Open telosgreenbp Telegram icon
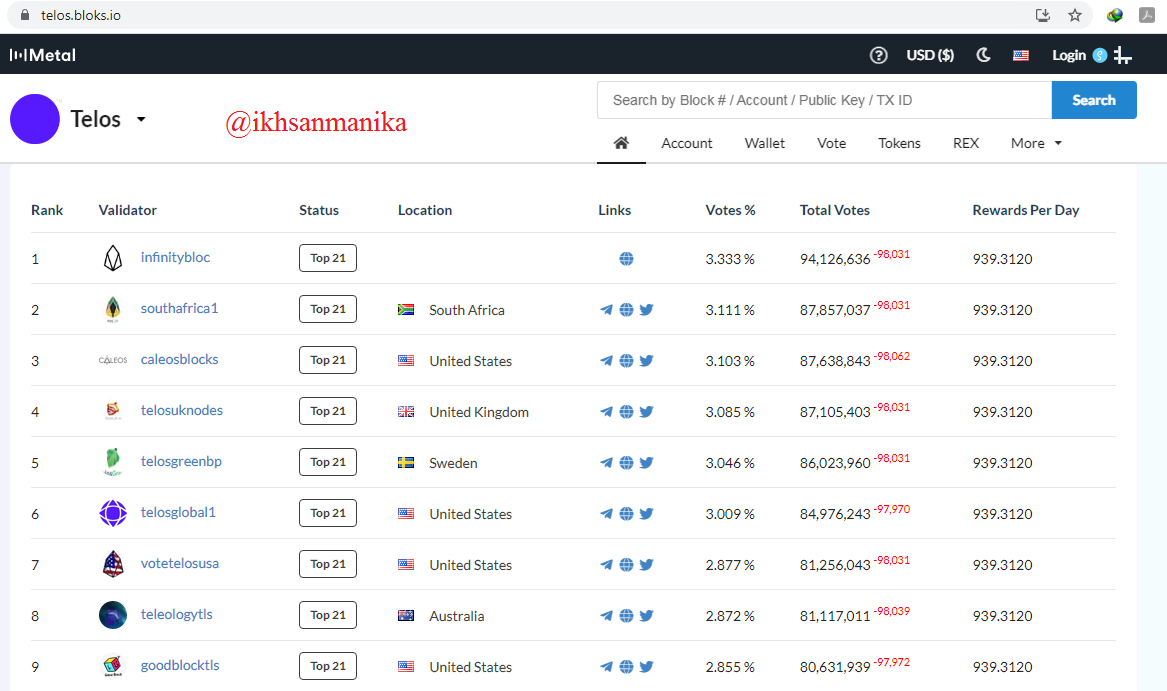 click(607, 462)
